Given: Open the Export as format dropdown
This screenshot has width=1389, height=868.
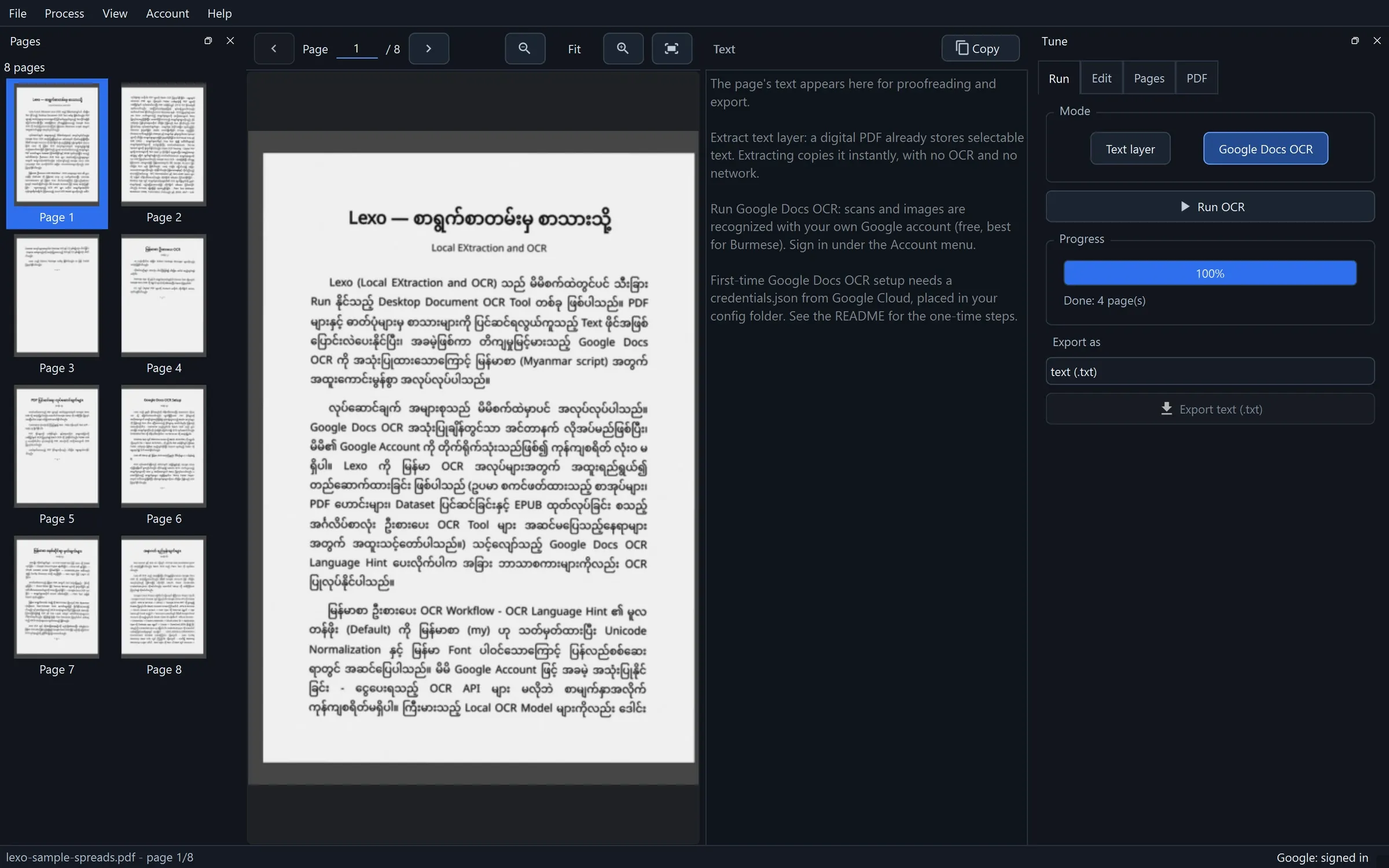Looking at the screenshot, I should [x=1210, y=372].
